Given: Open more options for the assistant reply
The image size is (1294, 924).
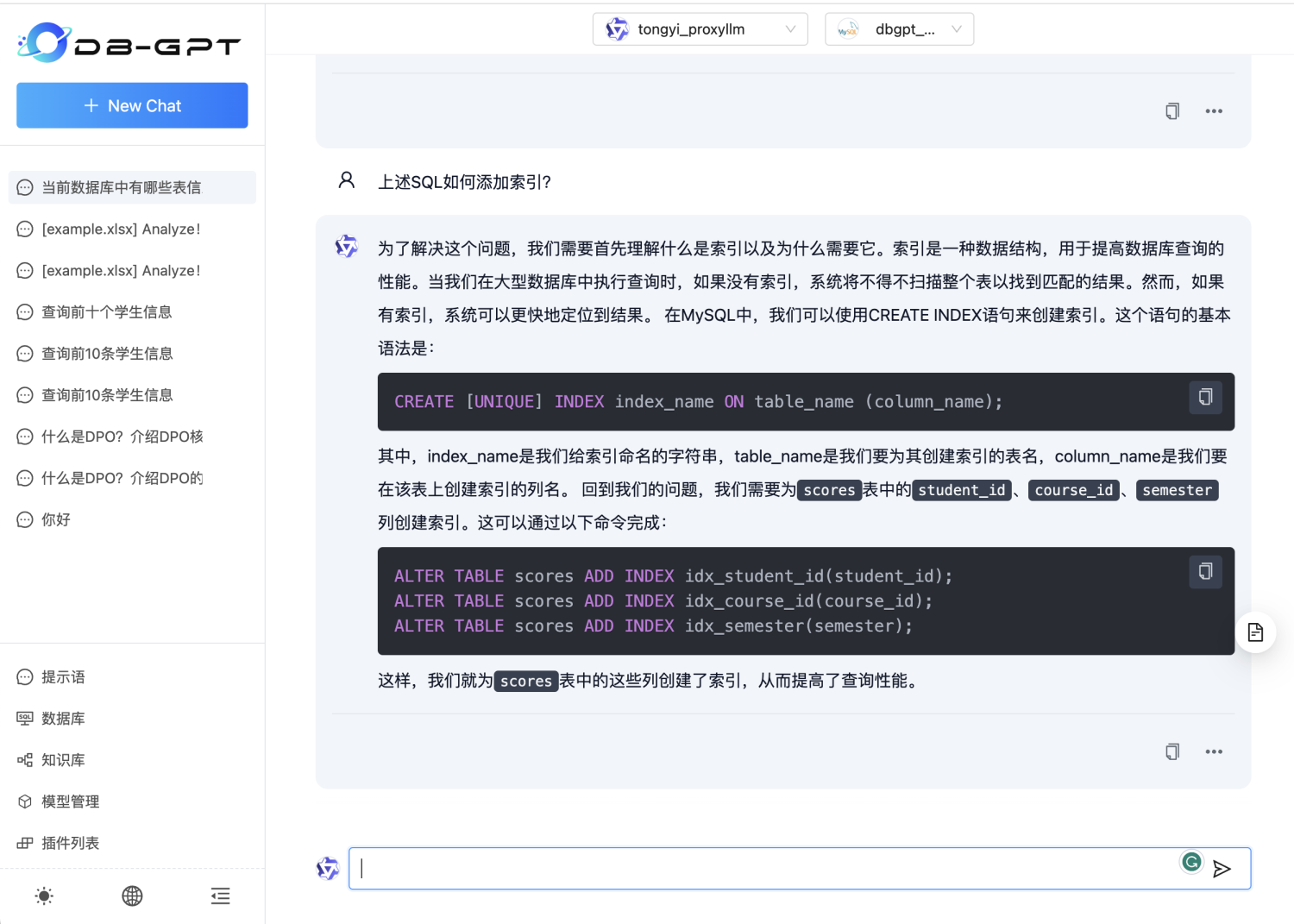Looking at the screenshot, I should pyautogui.click(x=1214, y=751).
